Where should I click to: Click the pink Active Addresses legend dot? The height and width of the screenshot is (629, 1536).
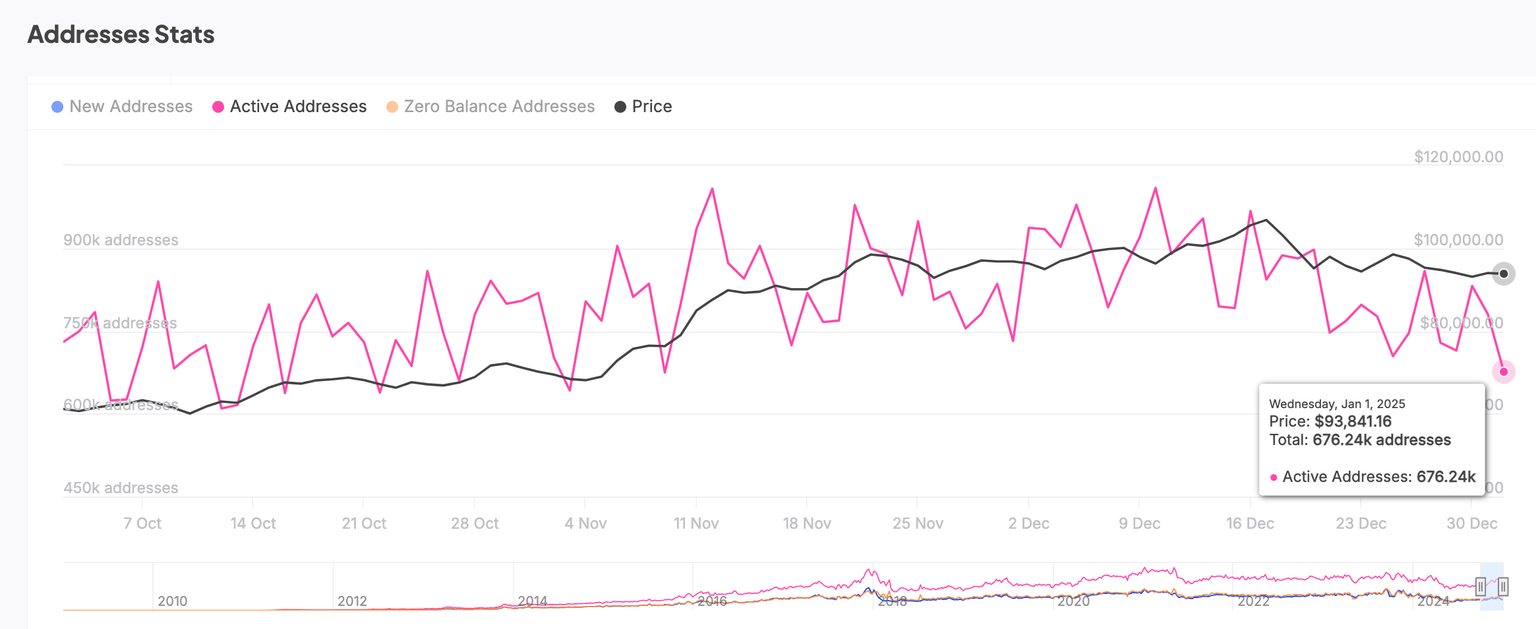tap(217, 107)
